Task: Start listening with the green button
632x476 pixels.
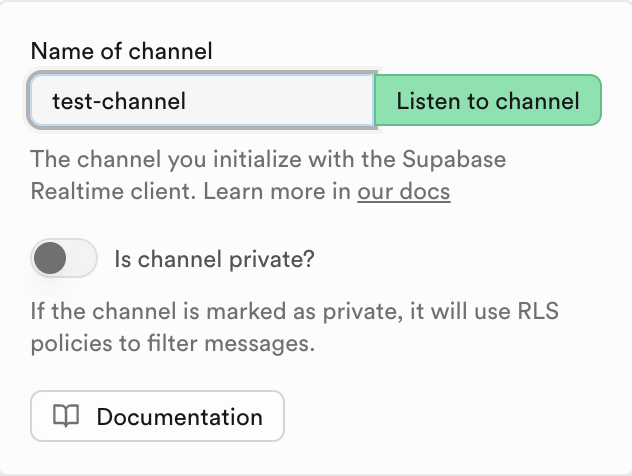Action: click(x=487, y=101)
